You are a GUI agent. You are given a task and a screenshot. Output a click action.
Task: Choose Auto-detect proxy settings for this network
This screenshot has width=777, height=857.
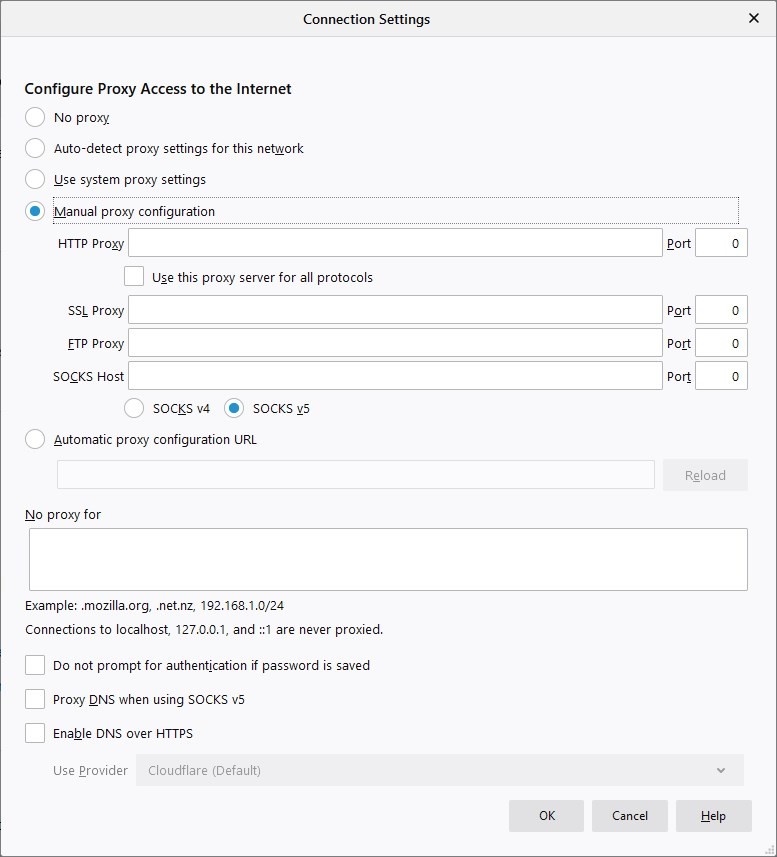[x=35, y=148]
